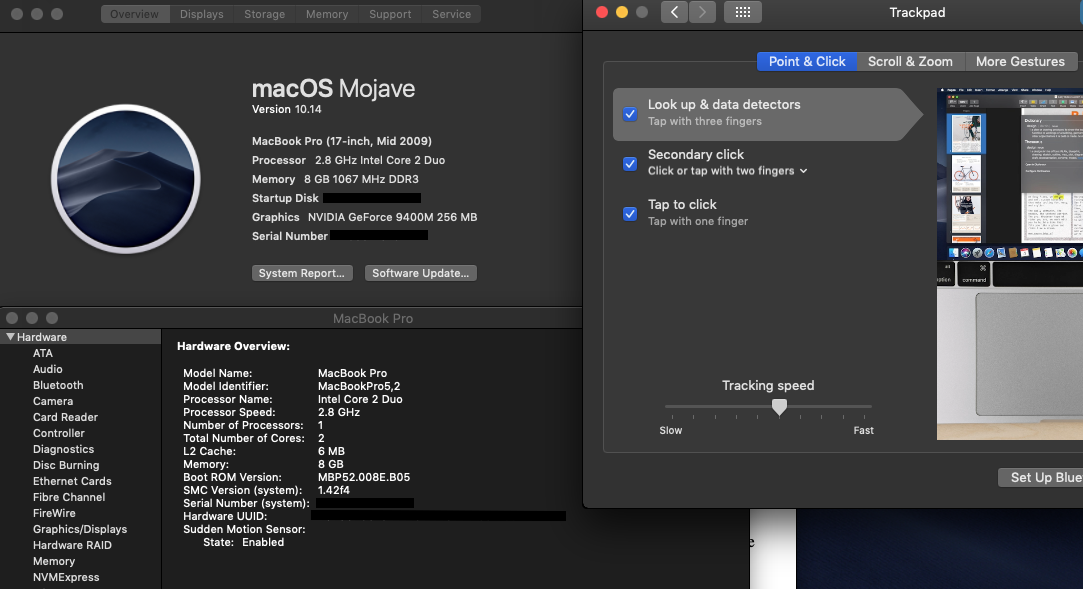Disable Tap to click checkbox
1083x589 pixels.
[630, 214]
